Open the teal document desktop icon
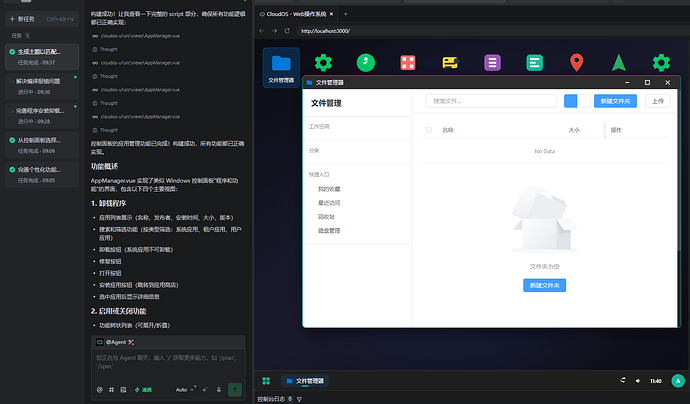690x404 pixels. click(535, 63)
